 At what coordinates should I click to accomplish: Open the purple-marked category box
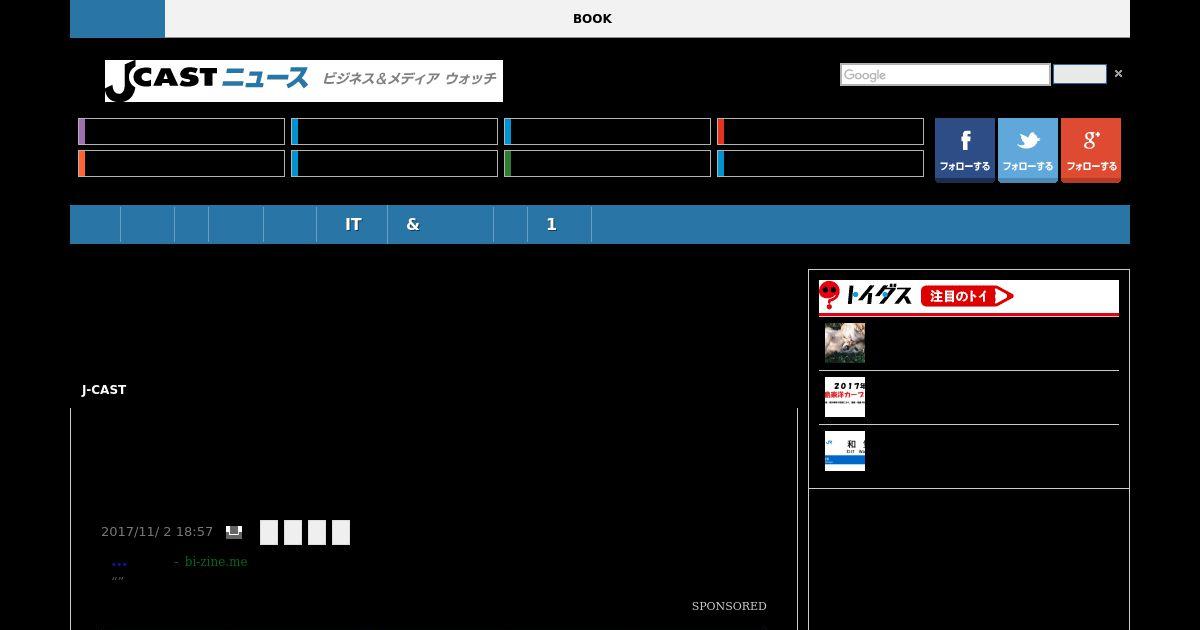[x=182, y=132]
